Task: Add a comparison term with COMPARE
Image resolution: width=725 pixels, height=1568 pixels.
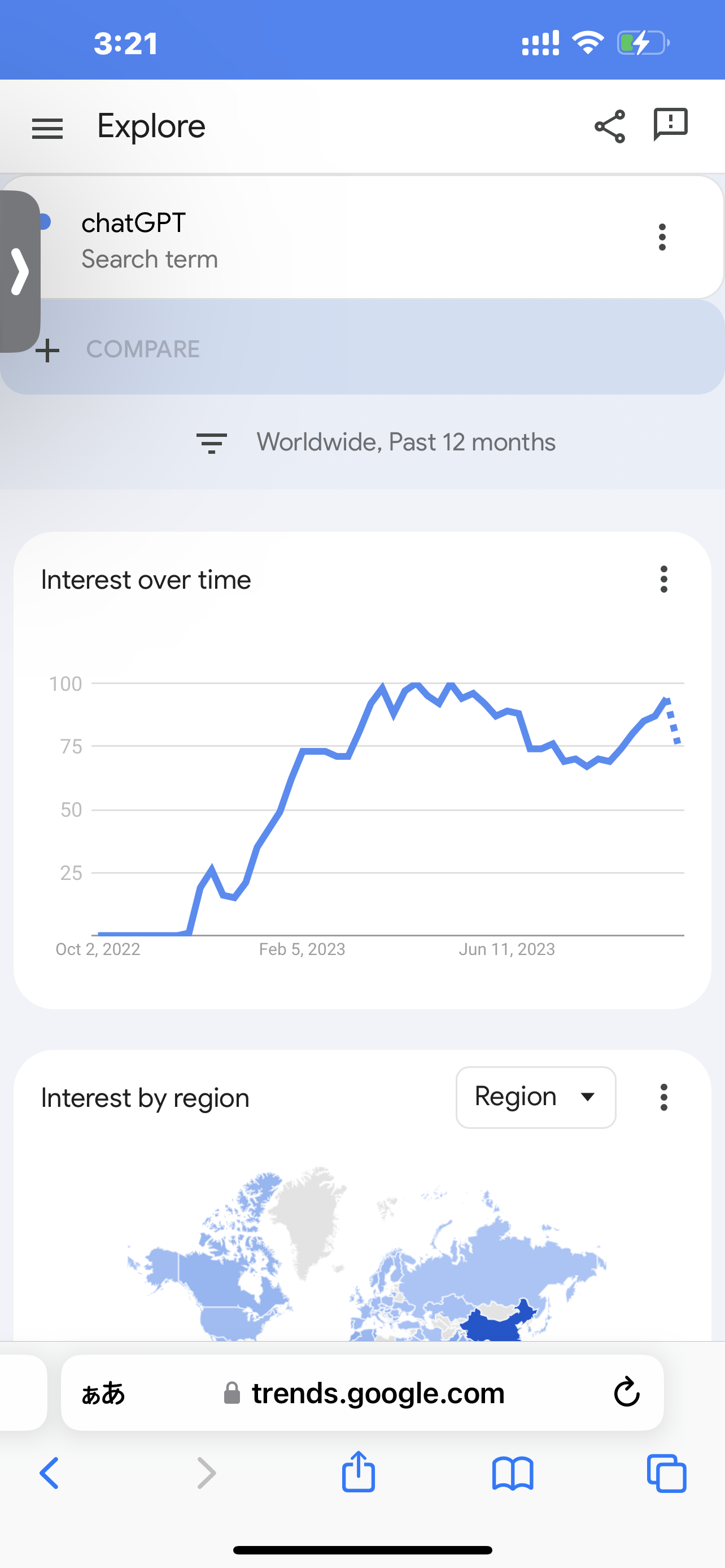Action: point(118,349)
